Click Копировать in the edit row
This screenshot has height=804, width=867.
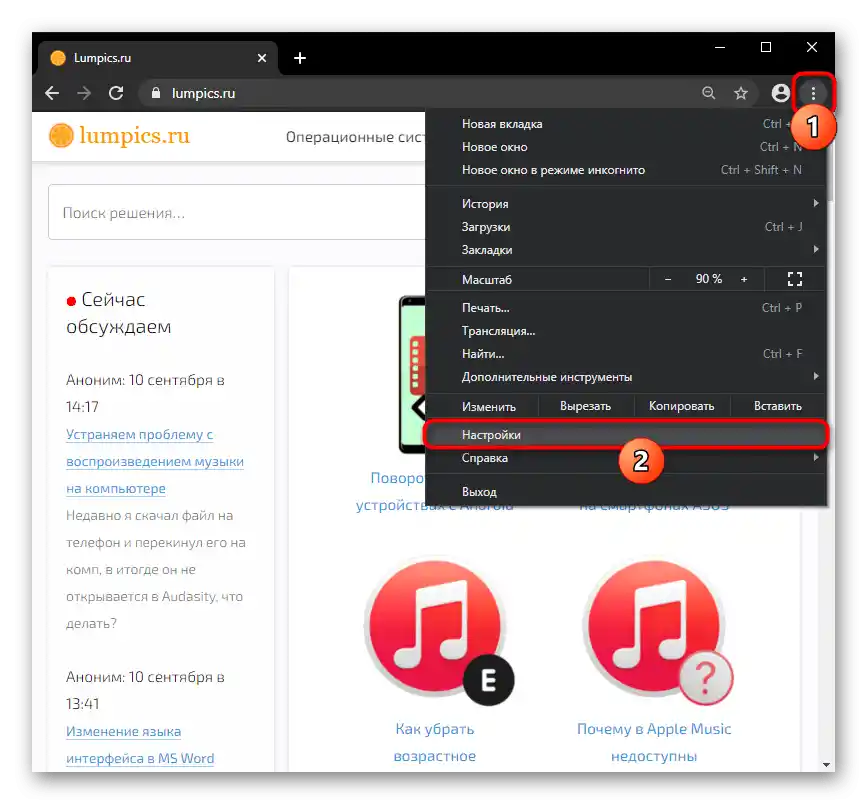click(682, 406)
